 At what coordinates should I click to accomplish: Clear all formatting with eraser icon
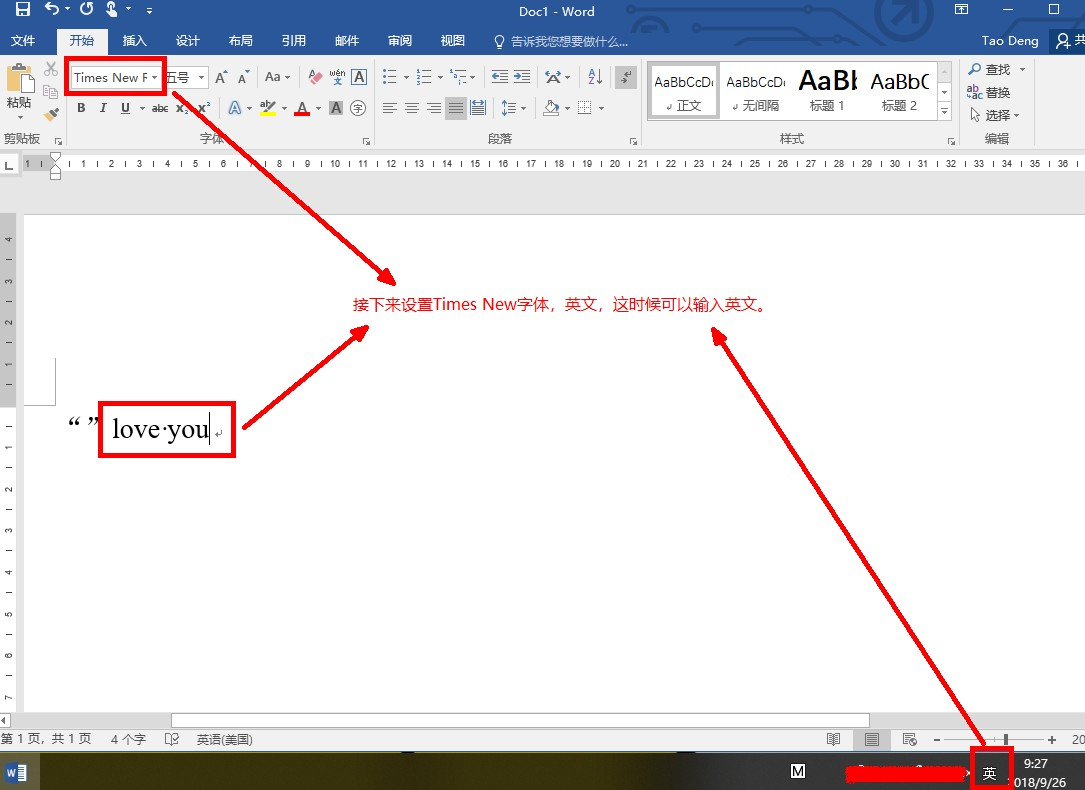[315, 77]
